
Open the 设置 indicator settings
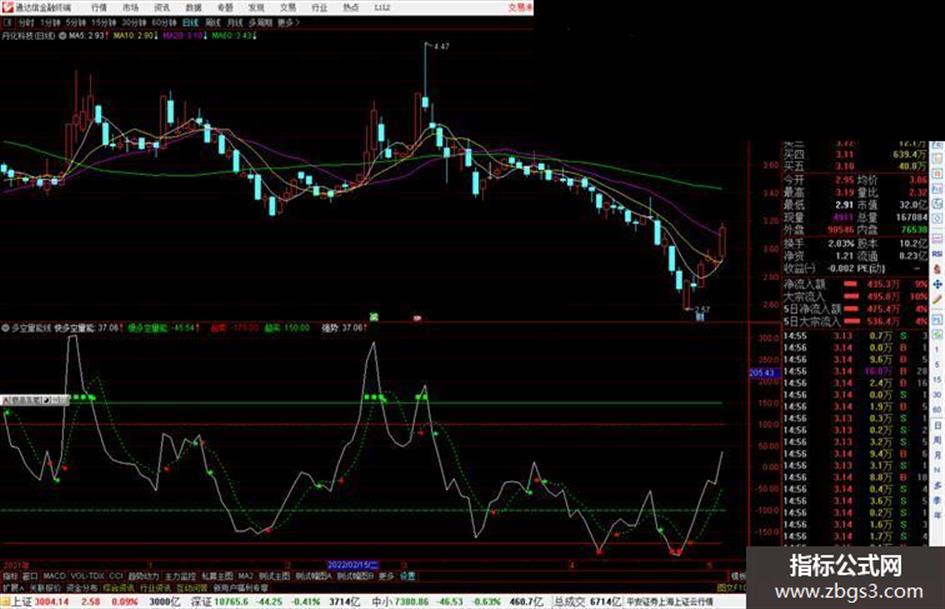click(407, 576)
